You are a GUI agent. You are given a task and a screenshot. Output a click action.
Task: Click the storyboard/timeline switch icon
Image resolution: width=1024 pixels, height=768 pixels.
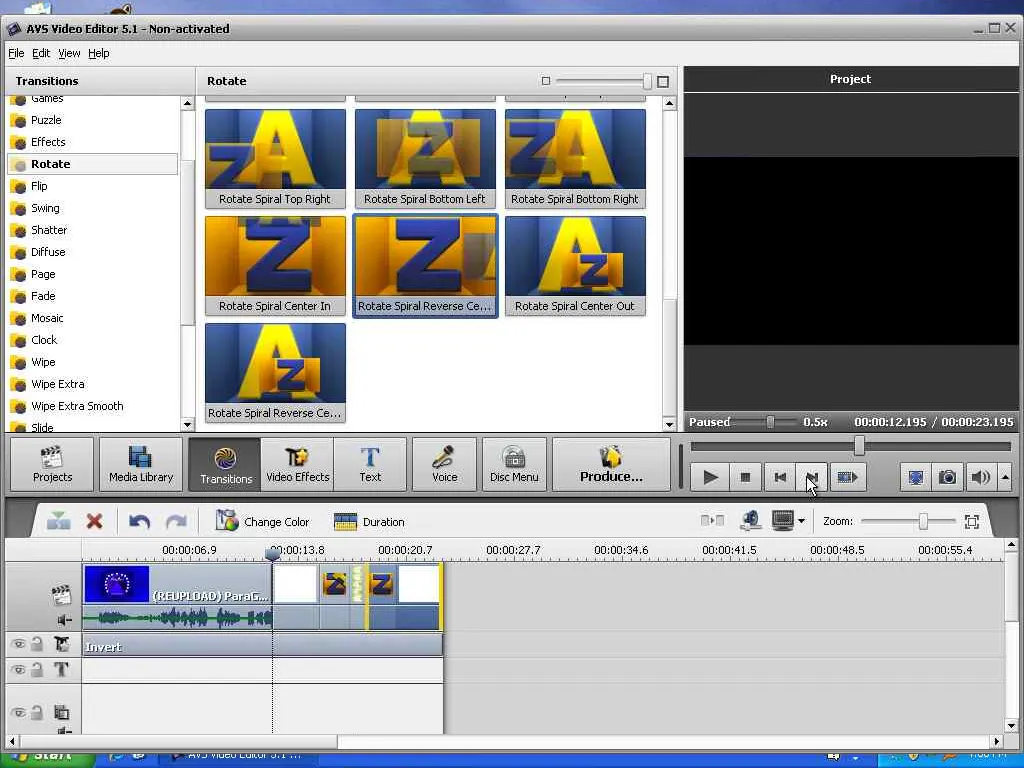click(712, 520)
